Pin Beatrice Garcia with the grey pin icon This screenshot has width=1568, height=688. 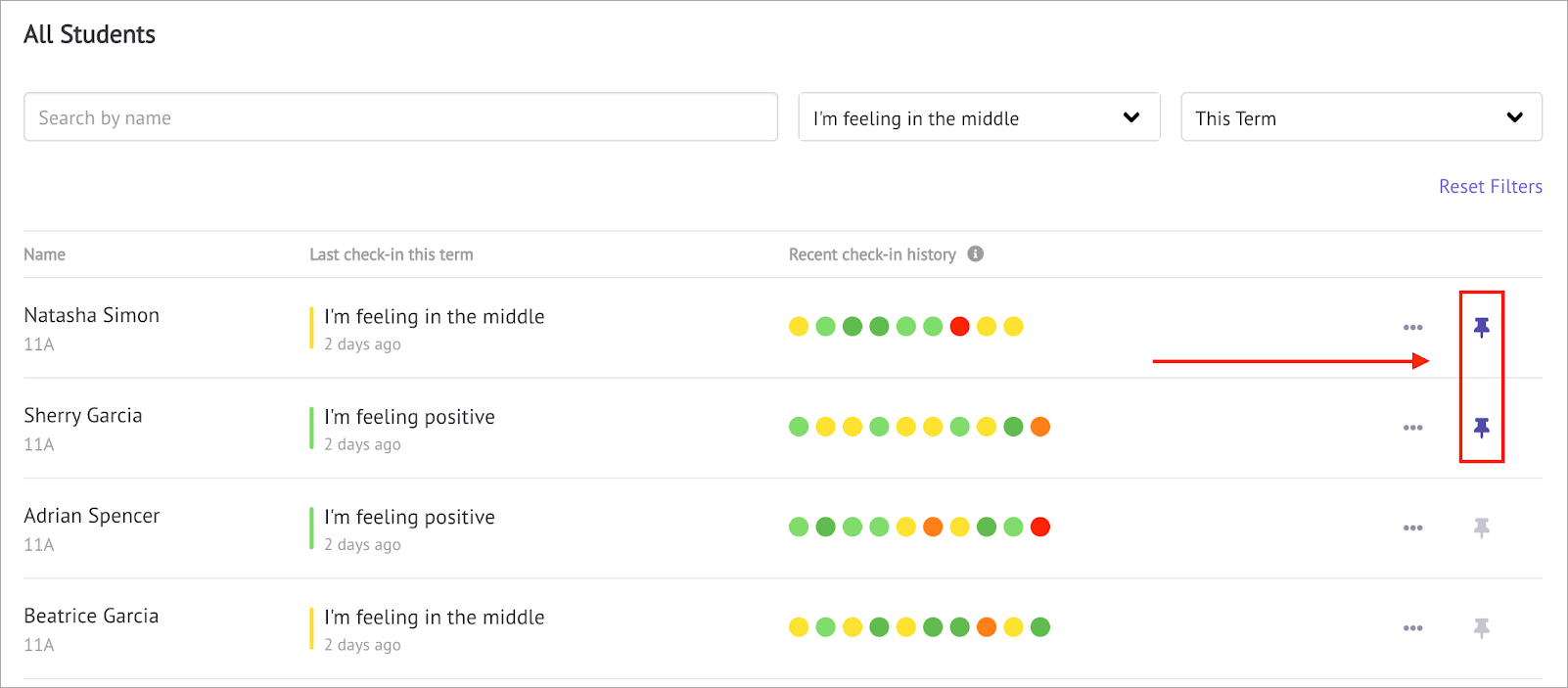(x=1482, y=628)
